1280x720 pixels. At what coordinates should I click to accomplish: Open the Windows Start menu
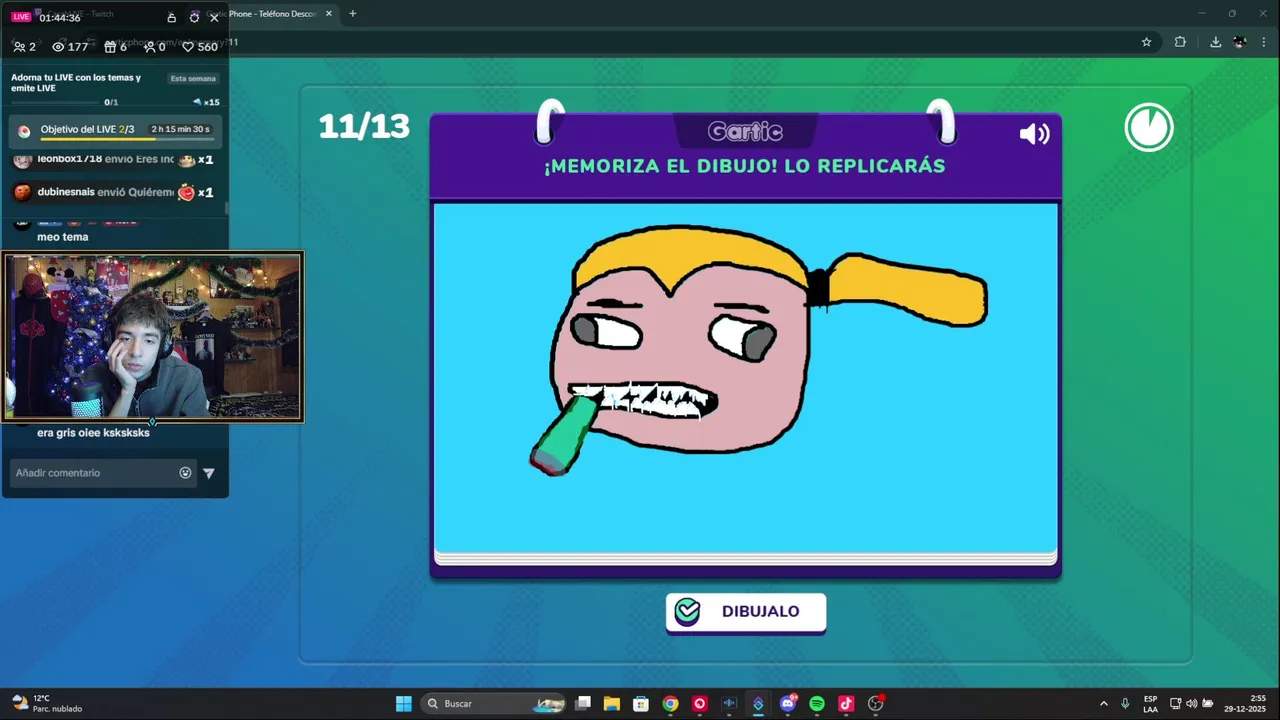(403, 704)
